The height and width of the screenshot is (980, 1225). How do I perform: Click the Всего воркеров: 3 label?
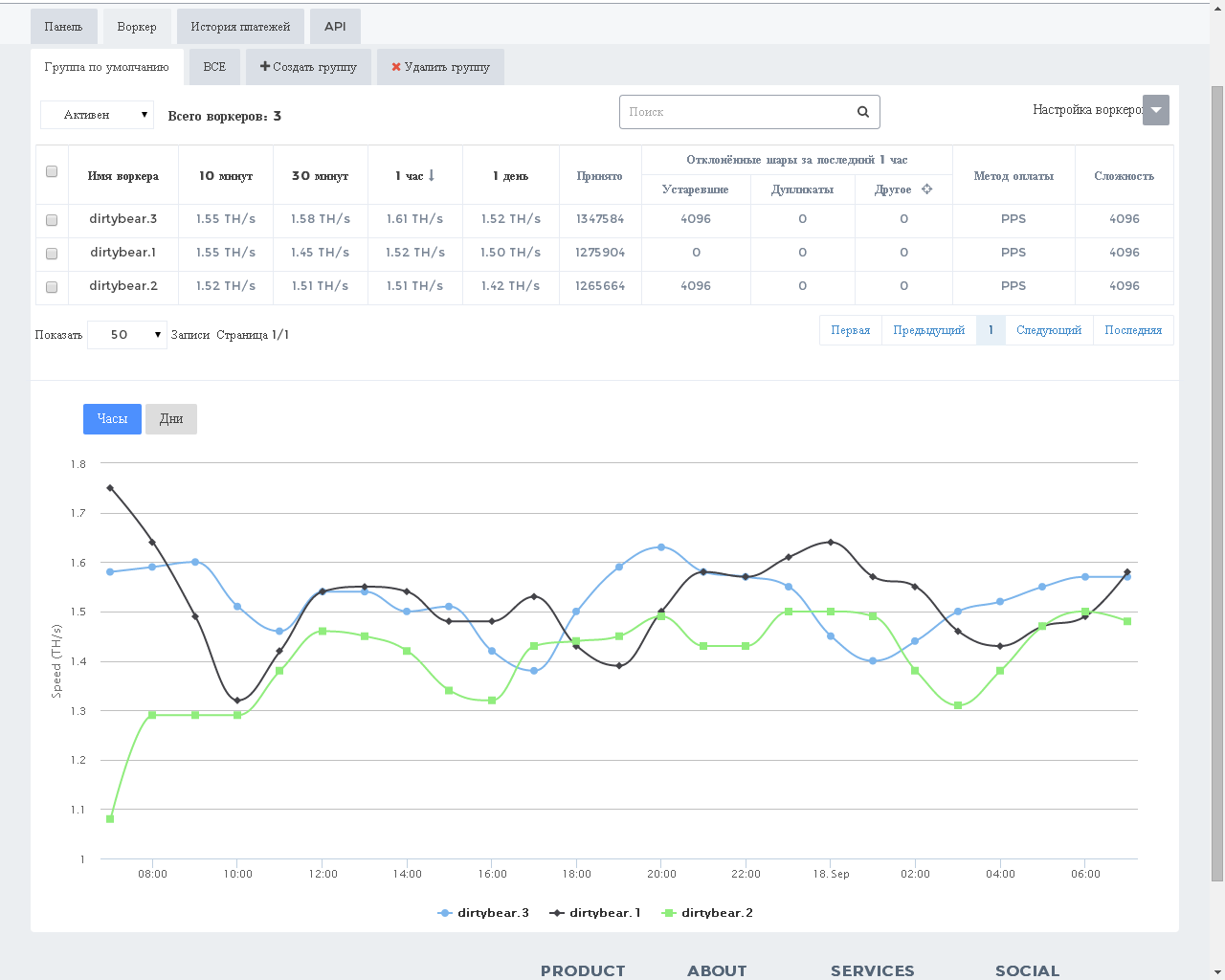(x=225, y=116)
